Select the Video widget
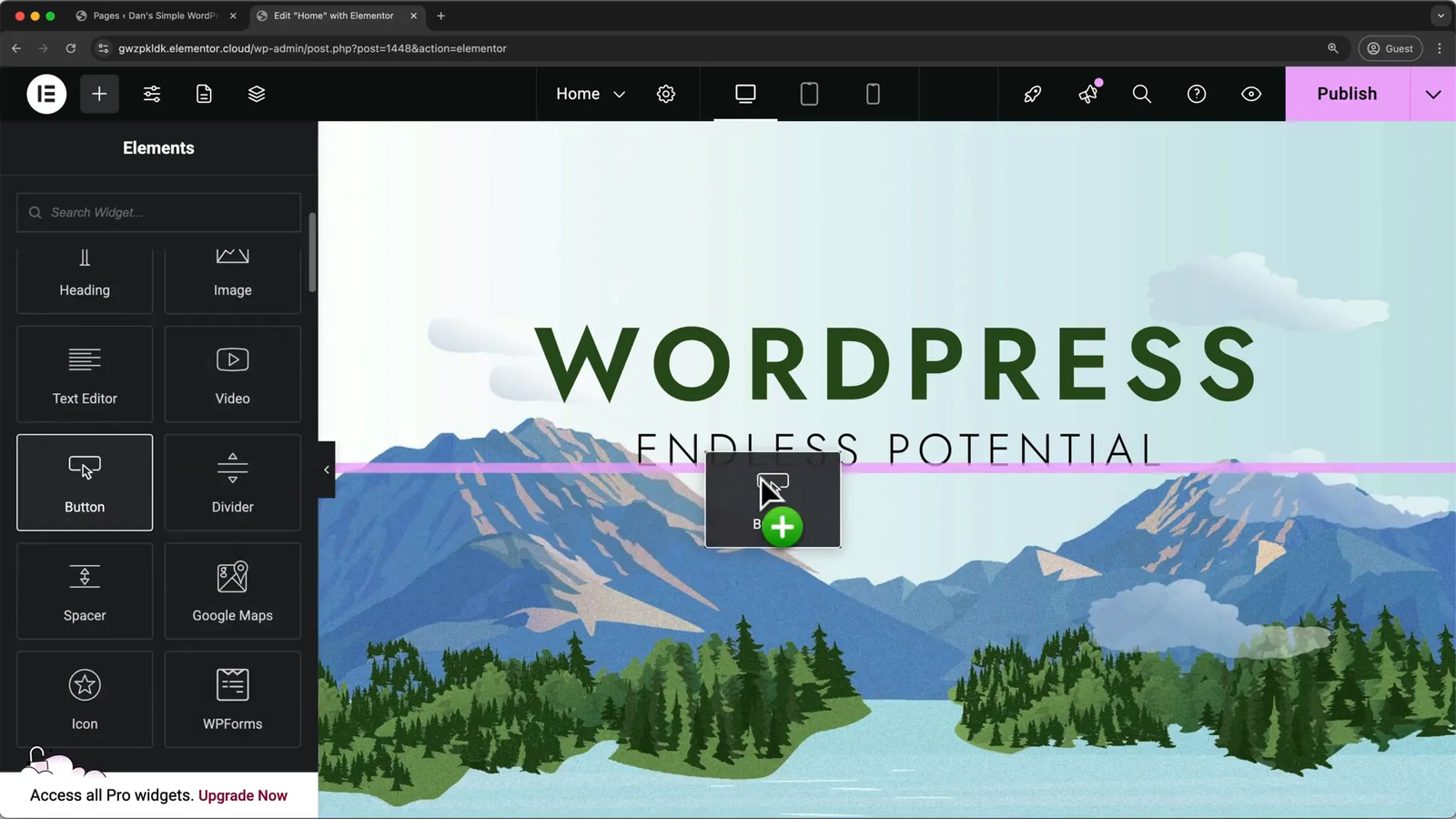 click(x=233, y=374)
